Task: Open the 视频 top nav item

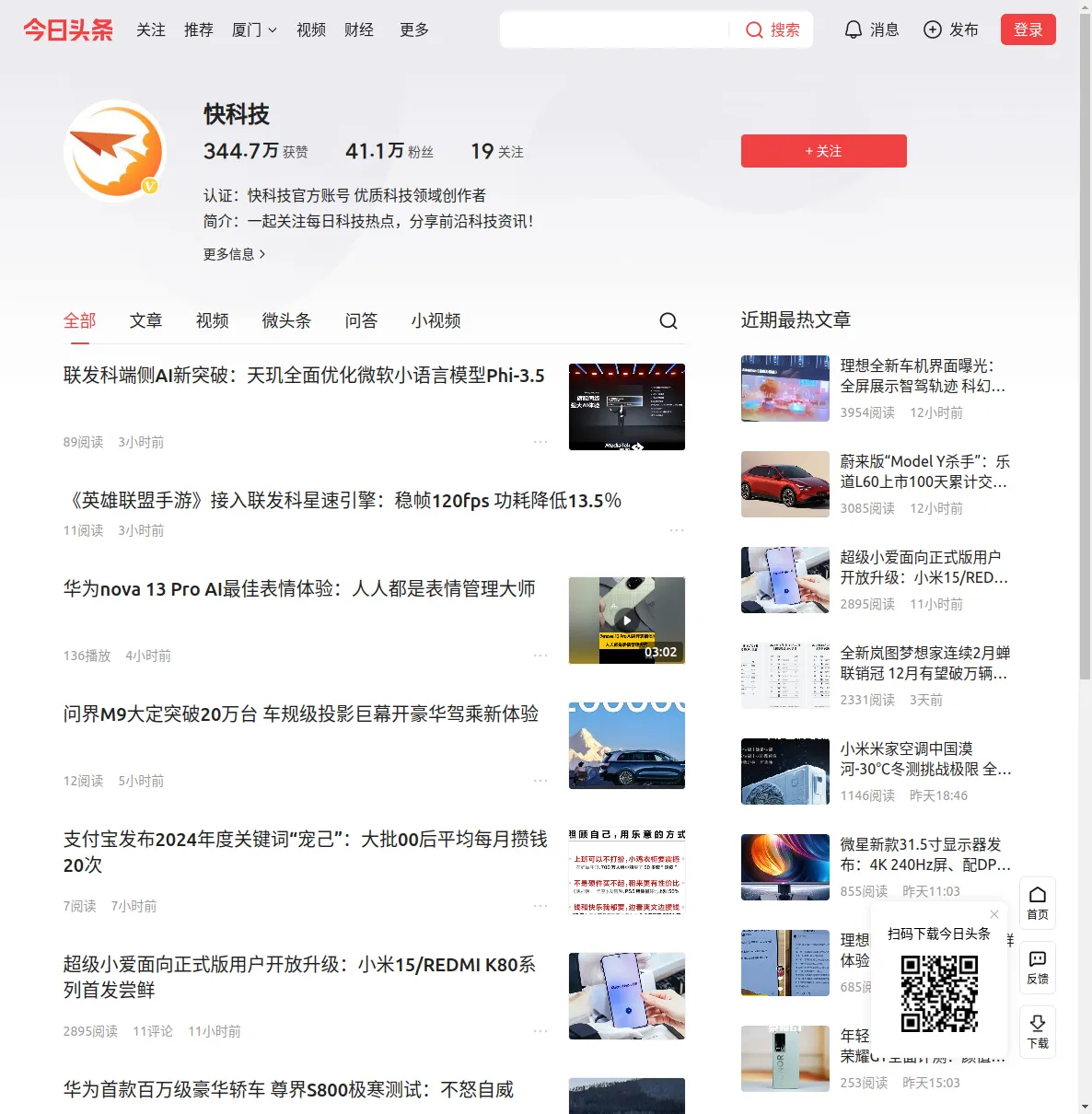Action: [311, 29]
